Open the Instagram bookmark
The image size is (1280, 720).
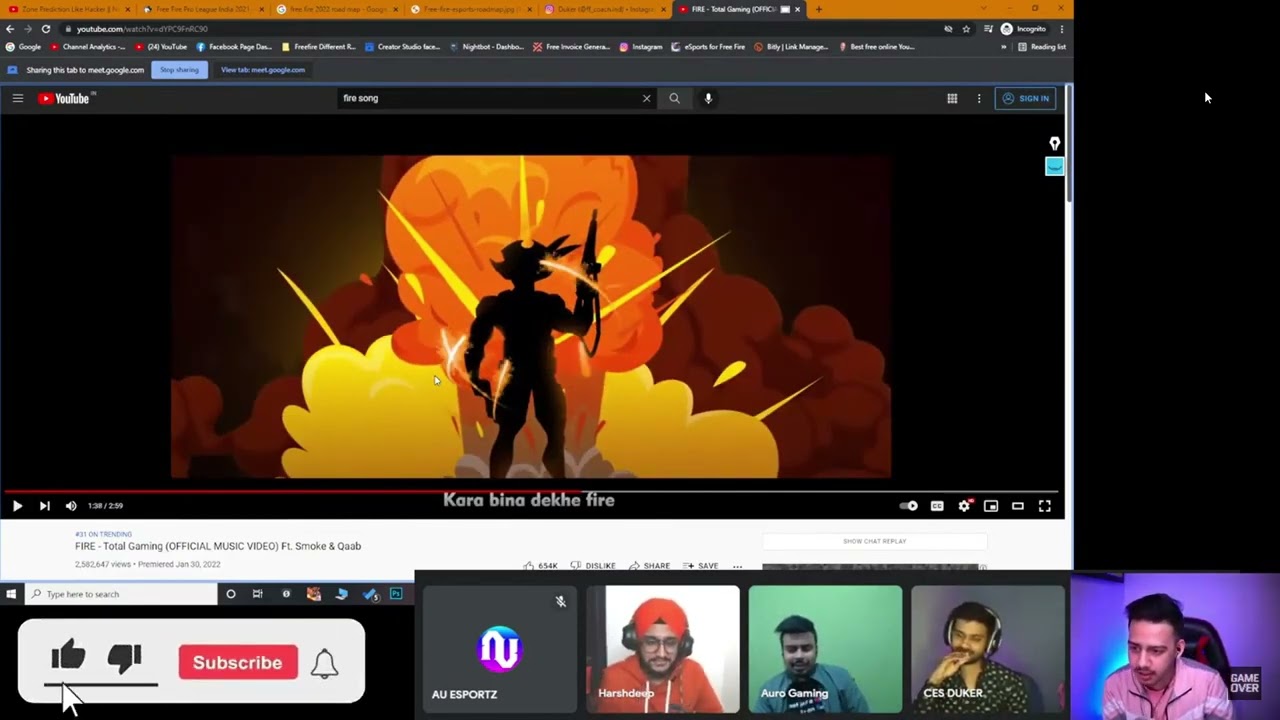pos(641,47)
